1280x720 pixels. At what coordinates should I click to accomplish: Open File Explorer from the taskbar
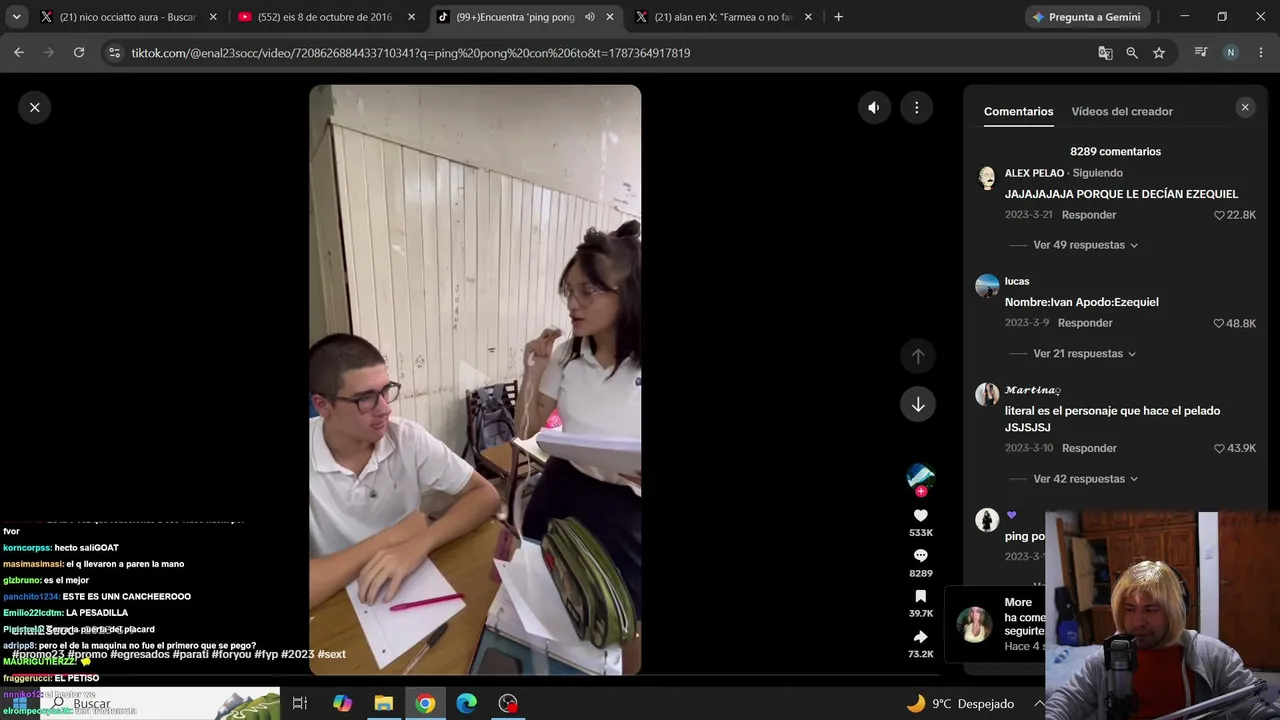pos(384,704)
